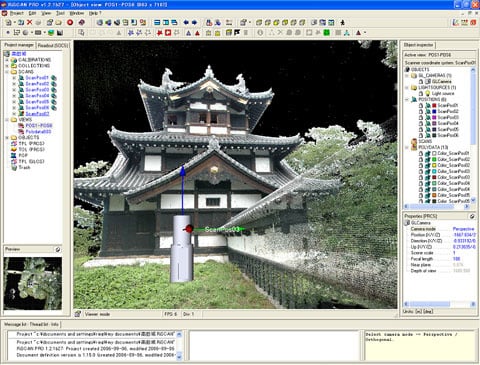Collapse the SCANS folder node

[x=7, y=72]
